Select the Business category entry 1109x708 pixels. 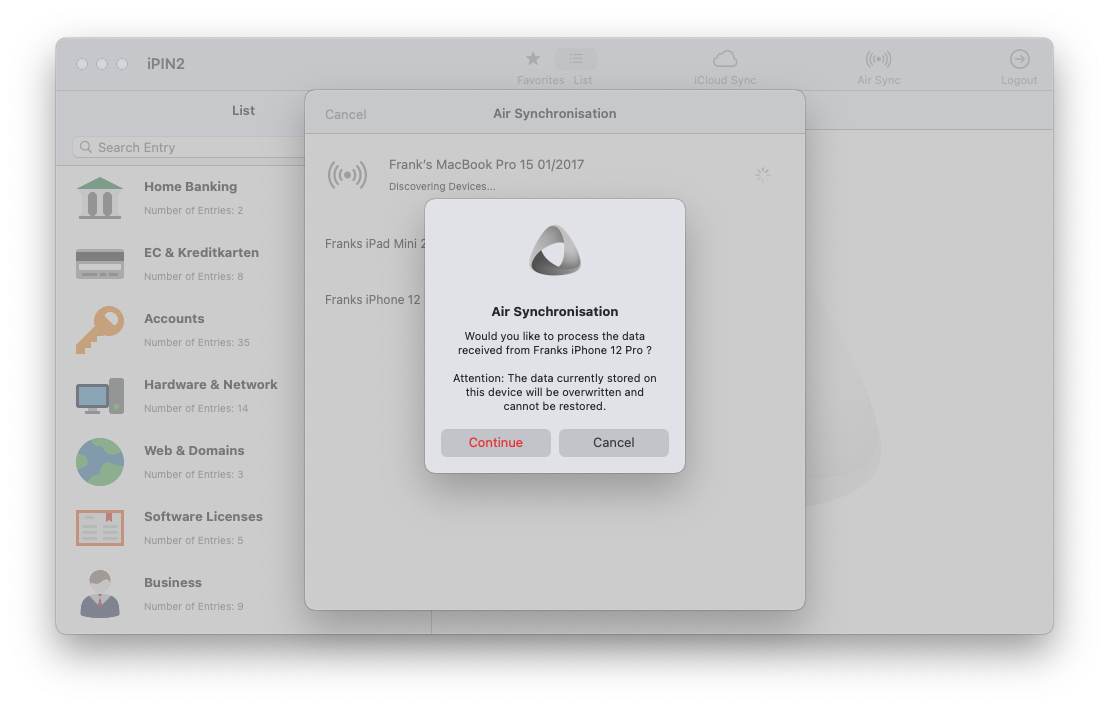(x=173, y=583)
